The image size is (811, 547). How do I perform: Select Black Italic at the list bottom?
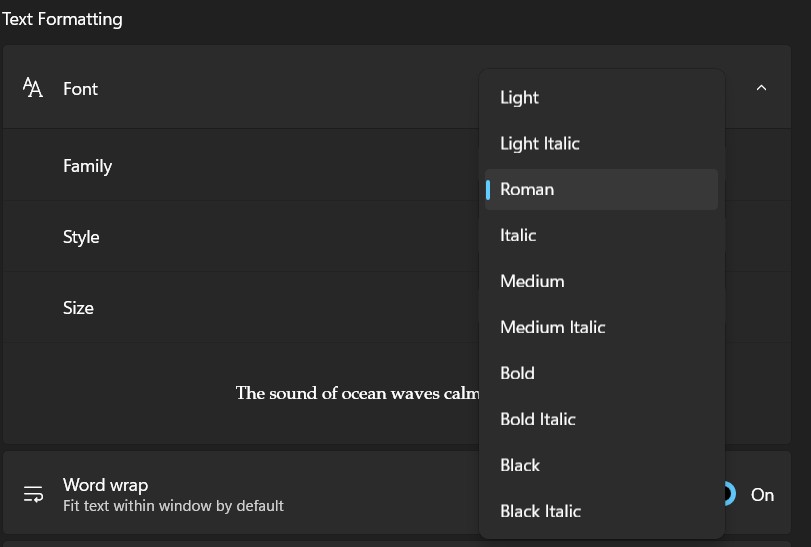(x=540, y=512)
